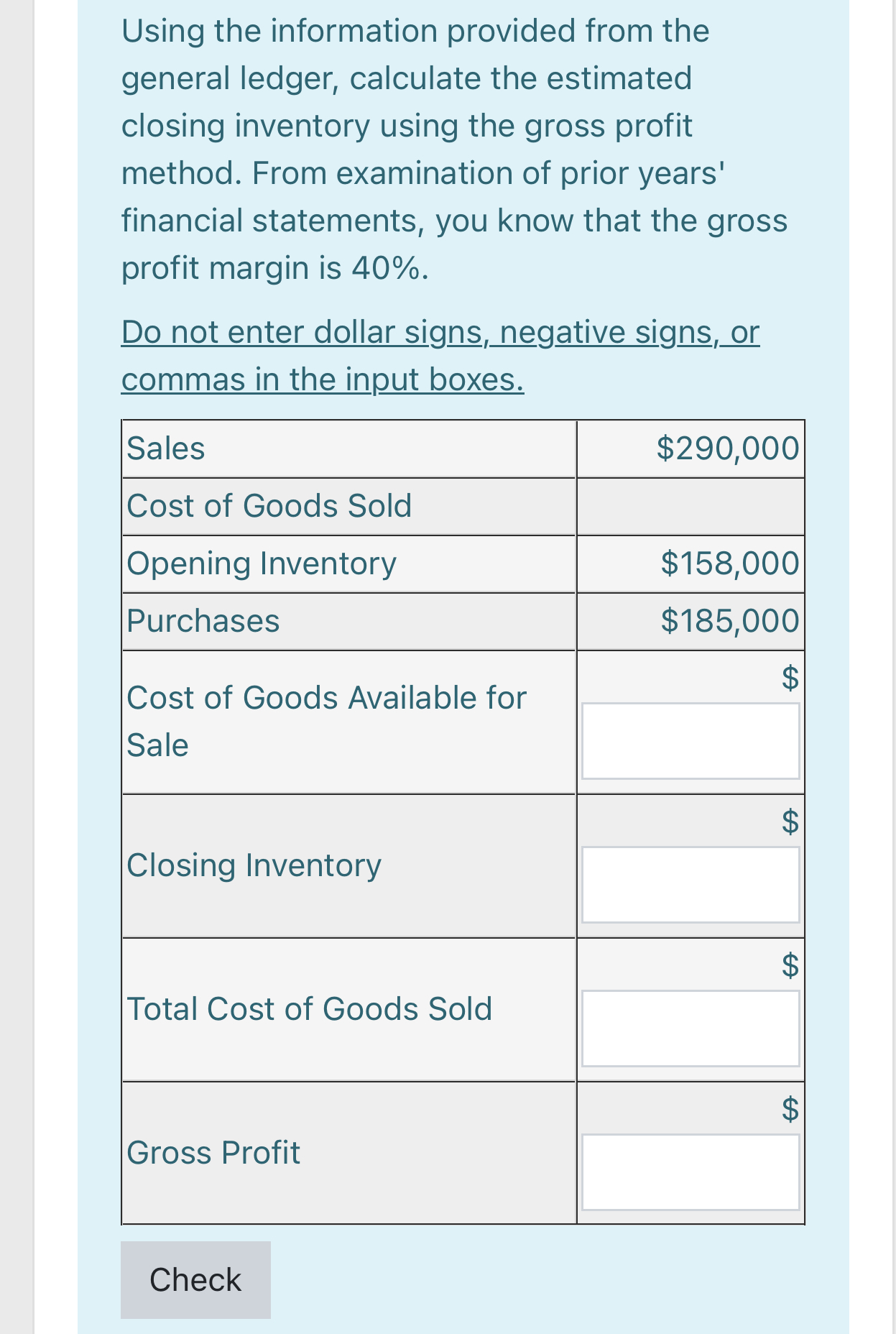Click the Gross Profit input field
896x1334 pixels.
[691, 1172]
